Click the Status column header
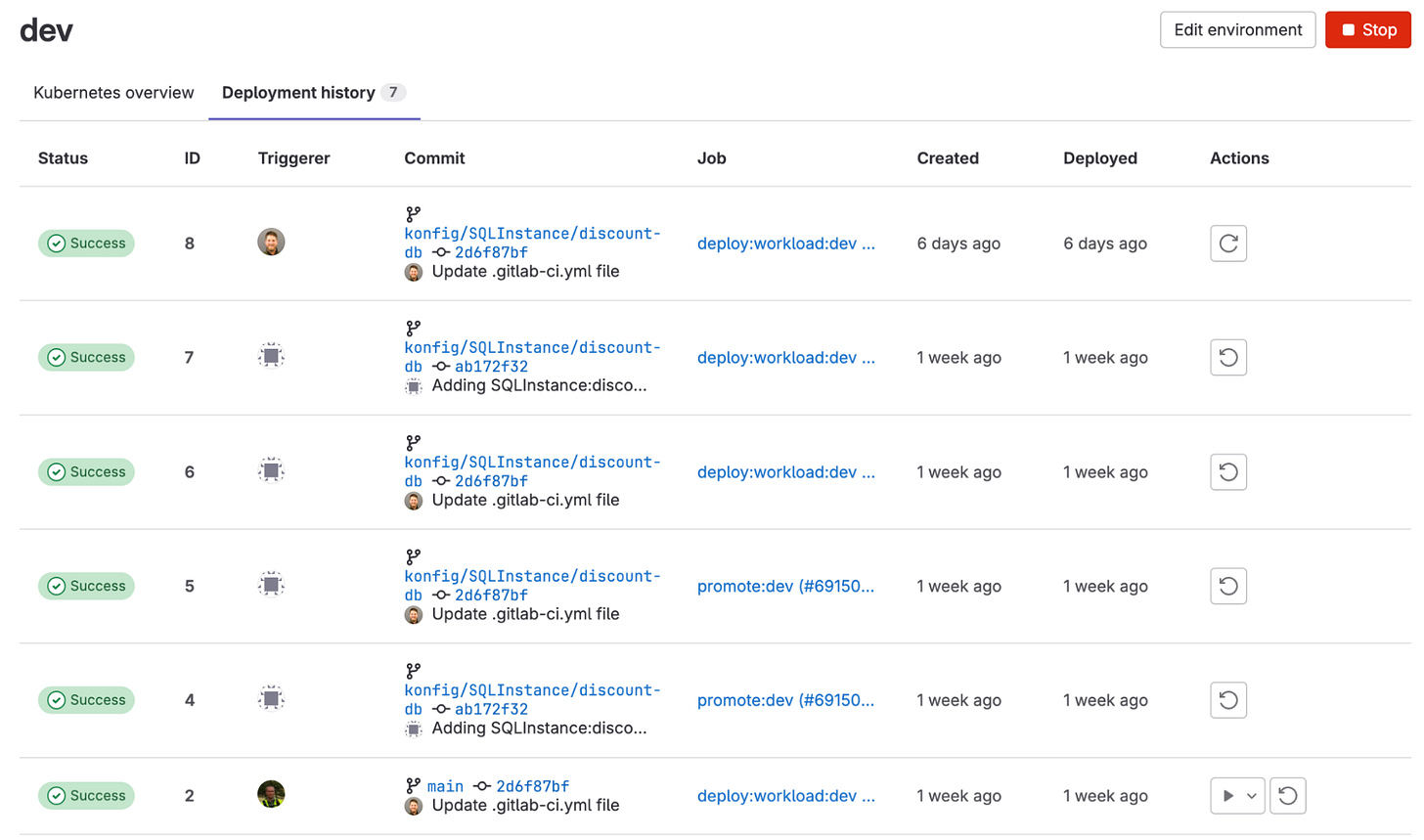 (x=63, y=158)
